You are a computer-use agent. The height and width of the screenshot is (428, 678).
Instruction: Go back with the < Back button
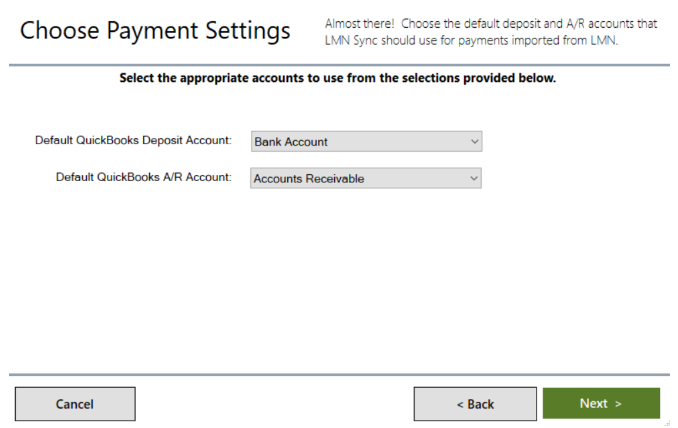tap(475, 404)
